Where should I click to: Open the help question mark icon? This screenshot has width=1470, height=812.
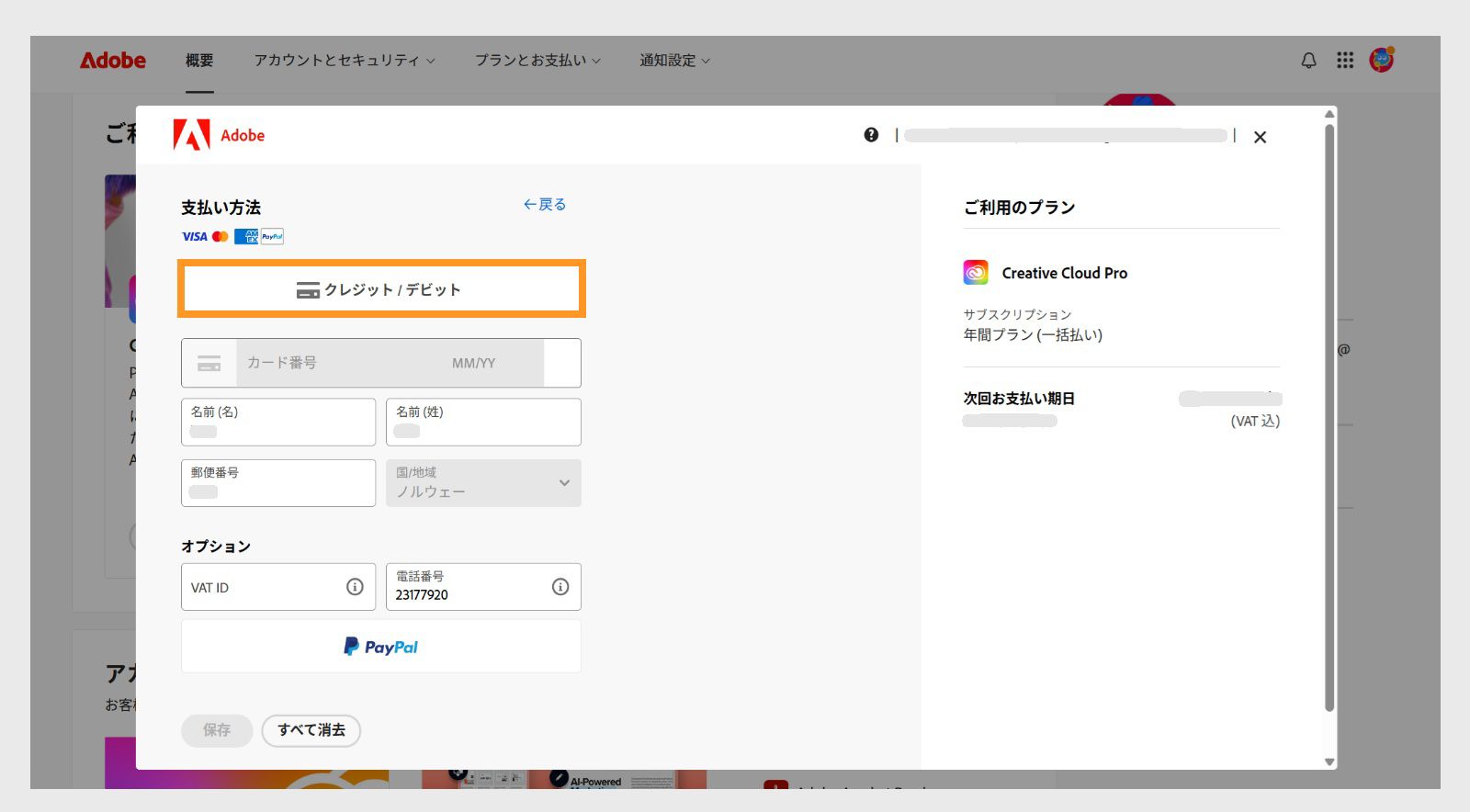tap(871, 135)
